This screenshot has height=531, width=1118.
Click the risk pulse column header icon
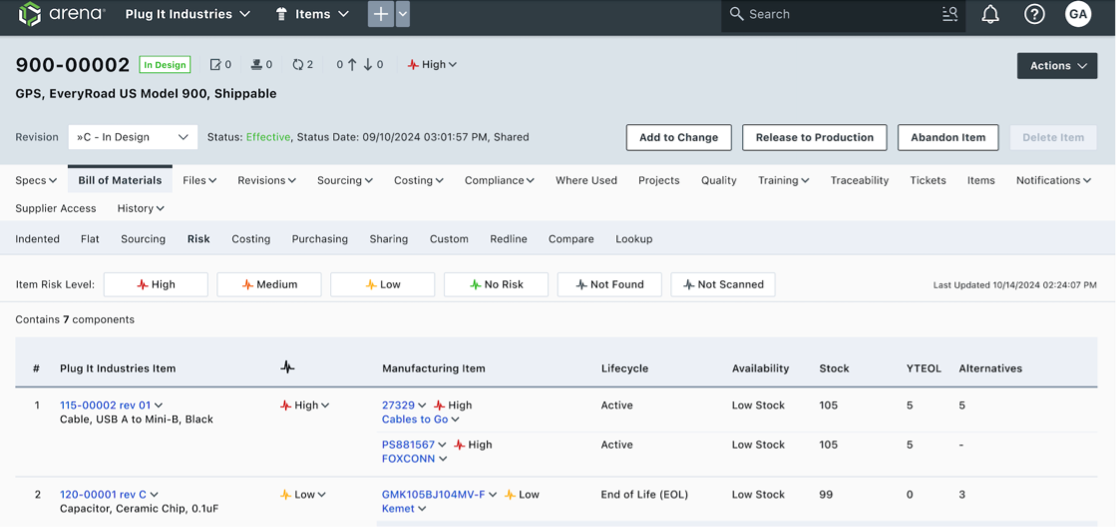click(287, 368)
